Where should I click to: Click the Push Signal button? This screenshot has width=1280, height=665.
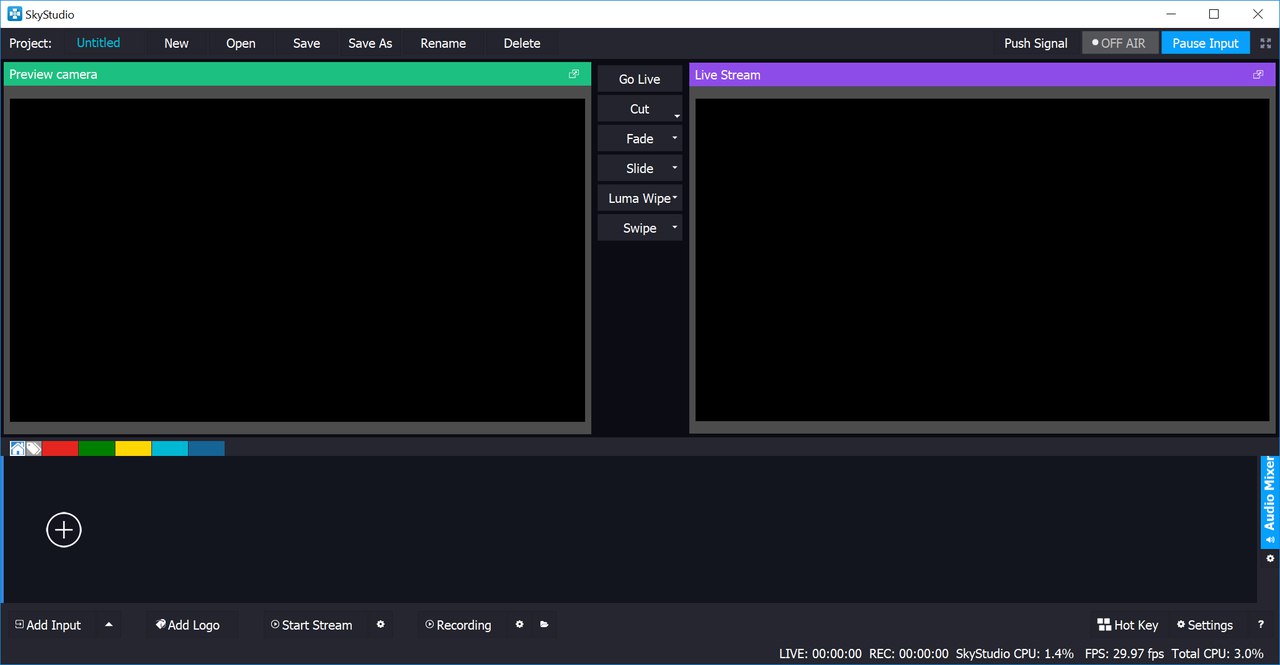[x=1036, y=43]
